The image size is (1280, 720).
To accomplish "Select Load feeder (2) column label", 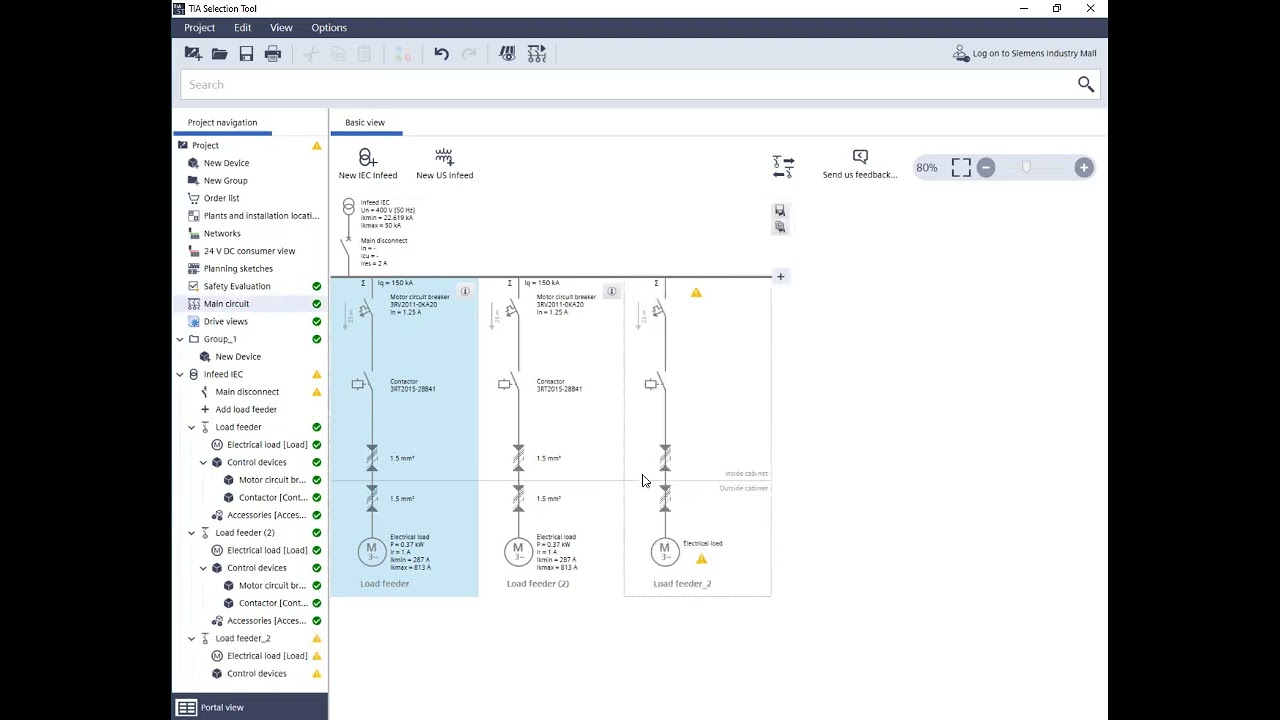I will [x=538, y=584].
